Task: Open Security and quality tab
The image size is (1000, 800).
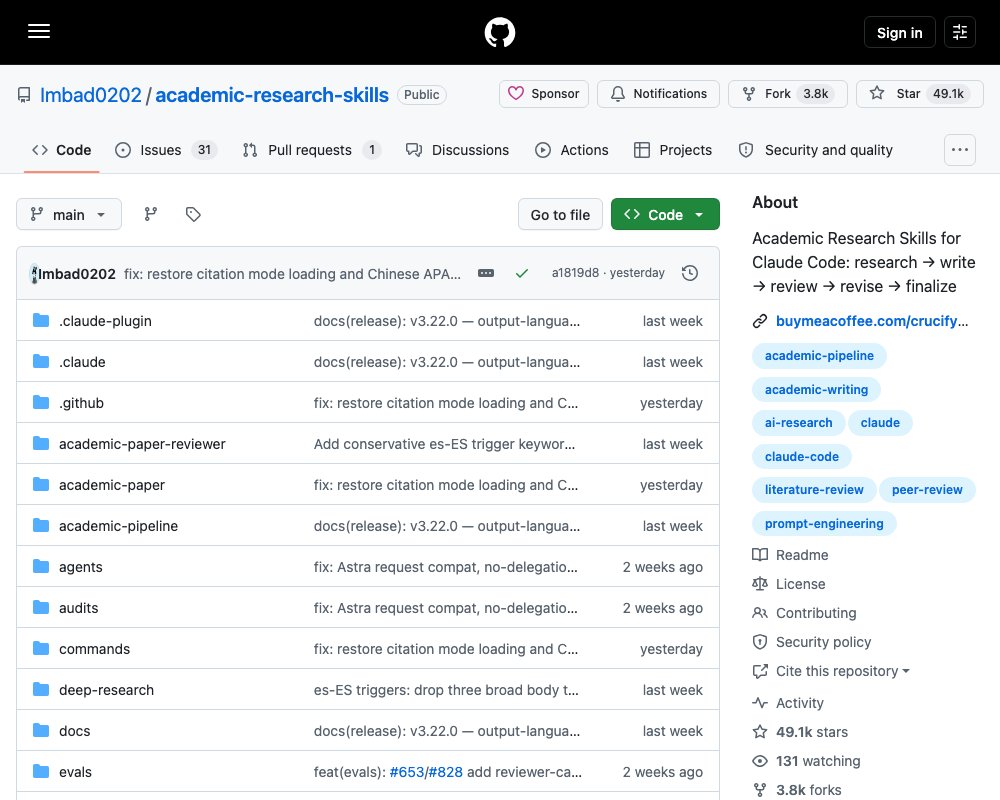Action: pyautogui.click(x=816, y=150)
